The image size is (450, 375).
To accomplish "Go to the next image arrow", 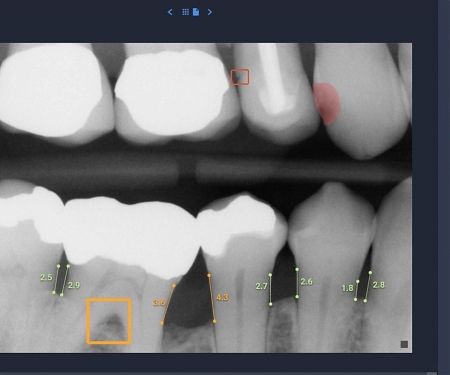I will (x=210, y=12).
